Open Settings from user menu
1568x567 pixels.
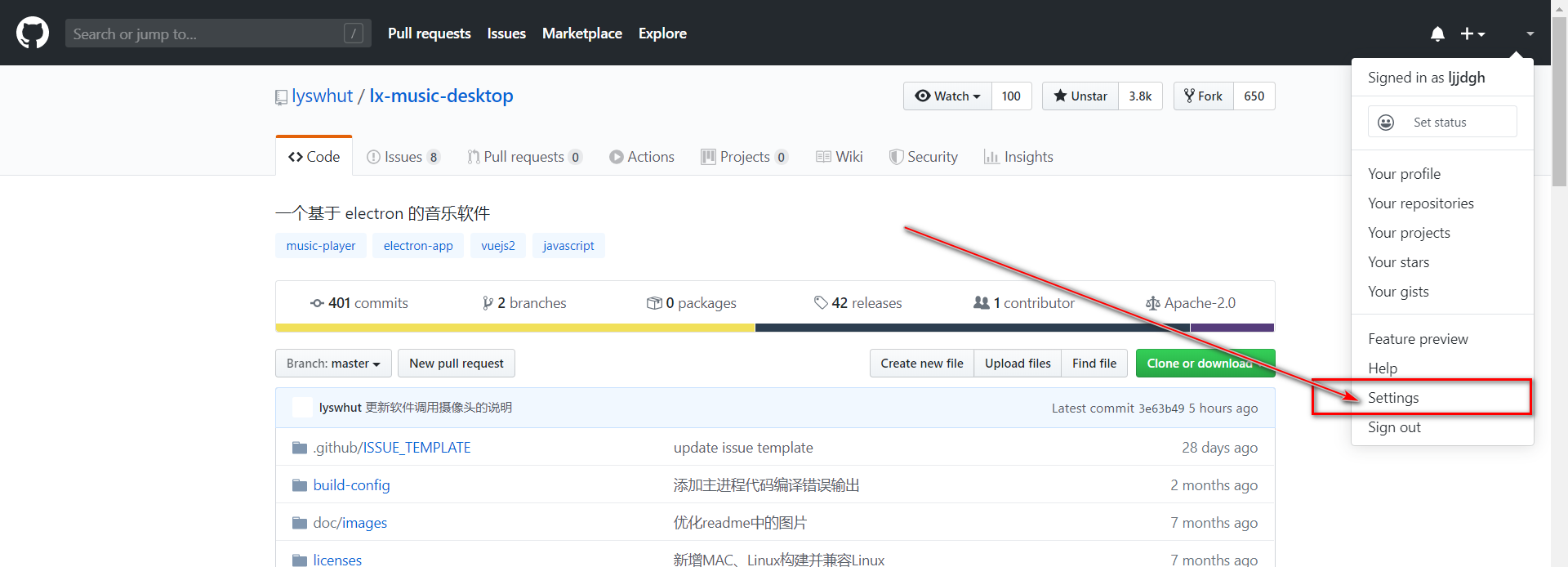(1442, 398)
